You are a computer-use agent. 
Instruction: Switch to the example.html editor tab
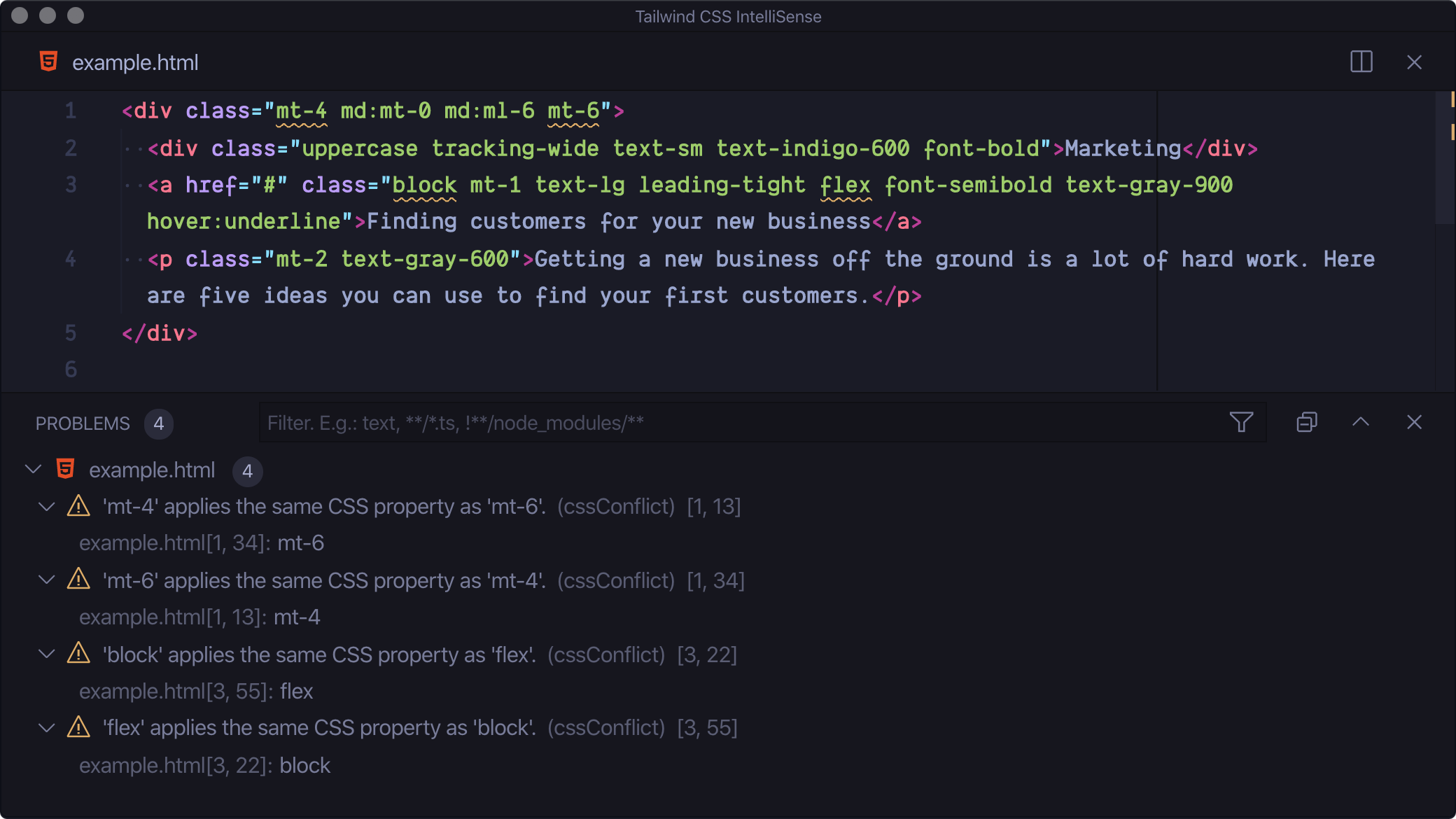pos(135,62)
